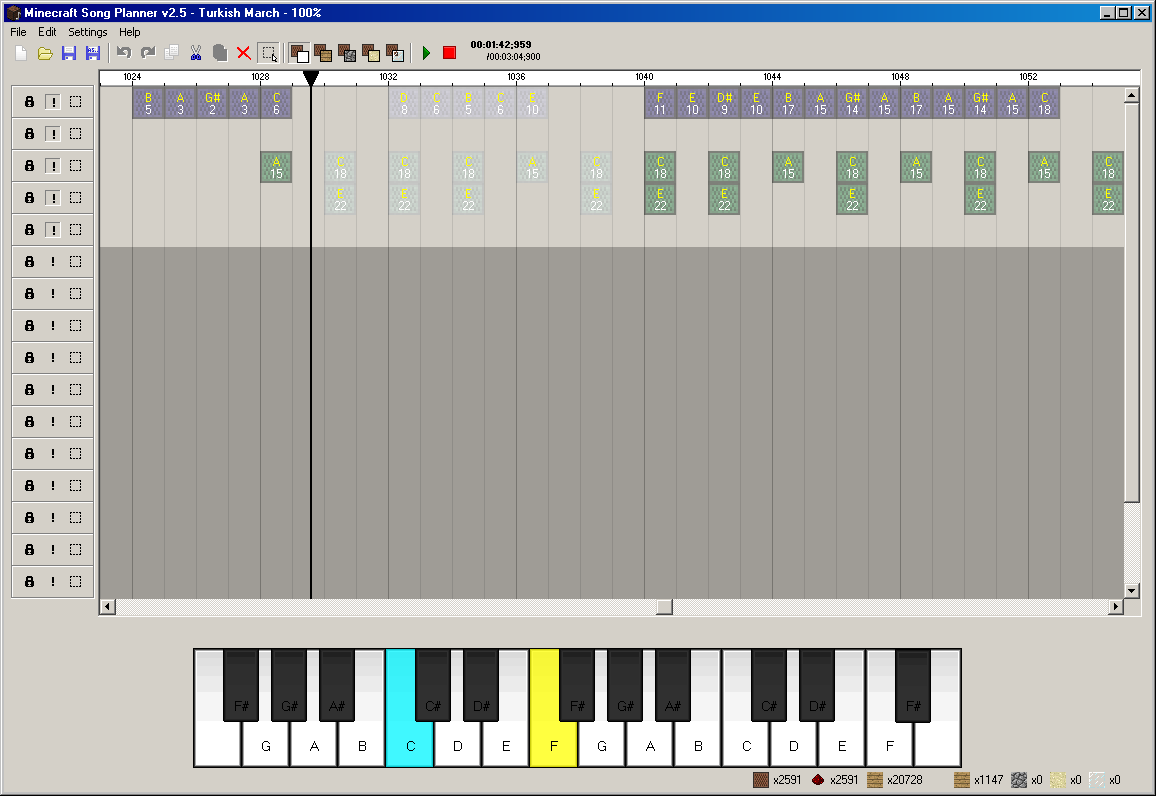Click the horizontal scrollbar left arrow

point(108,607)
